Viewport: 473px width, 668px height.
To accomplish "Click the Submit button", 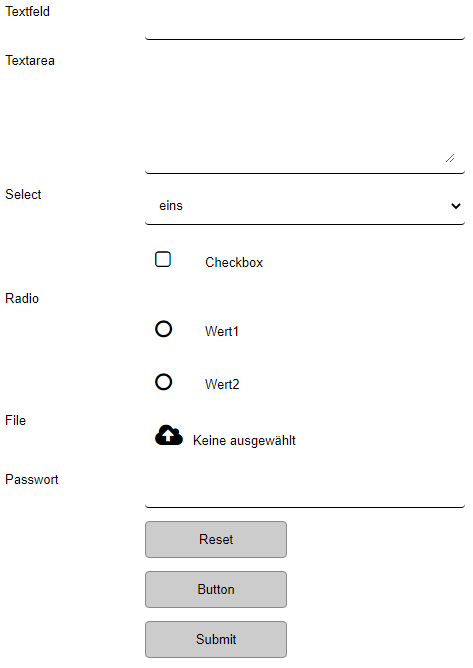I will [x=216, y=639].
